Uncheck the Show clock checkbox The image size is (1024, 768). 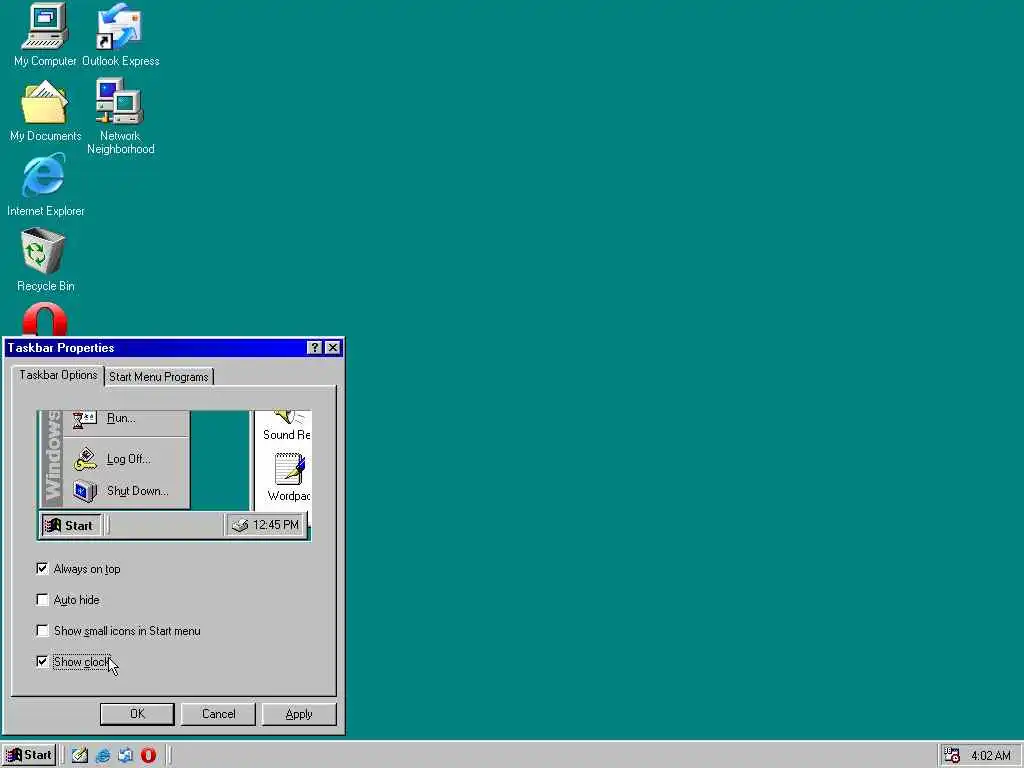pyautogui.click(x=42, y=662)
